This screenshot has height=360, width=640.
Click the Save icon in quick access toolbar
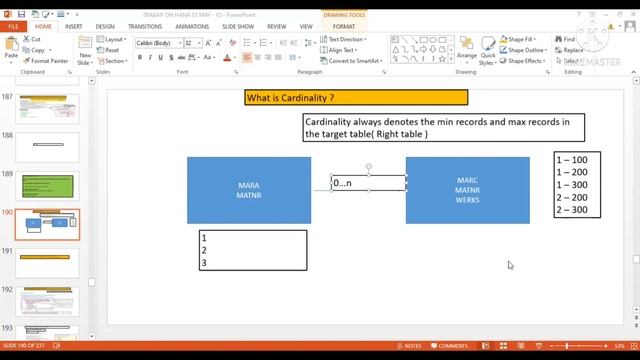coord(21,14)
